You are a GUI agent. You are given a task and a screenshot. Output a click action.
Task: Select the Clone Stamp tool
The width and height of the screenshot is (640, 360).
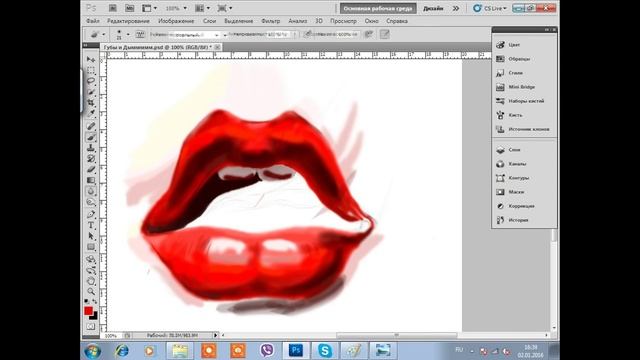[91, 148]
